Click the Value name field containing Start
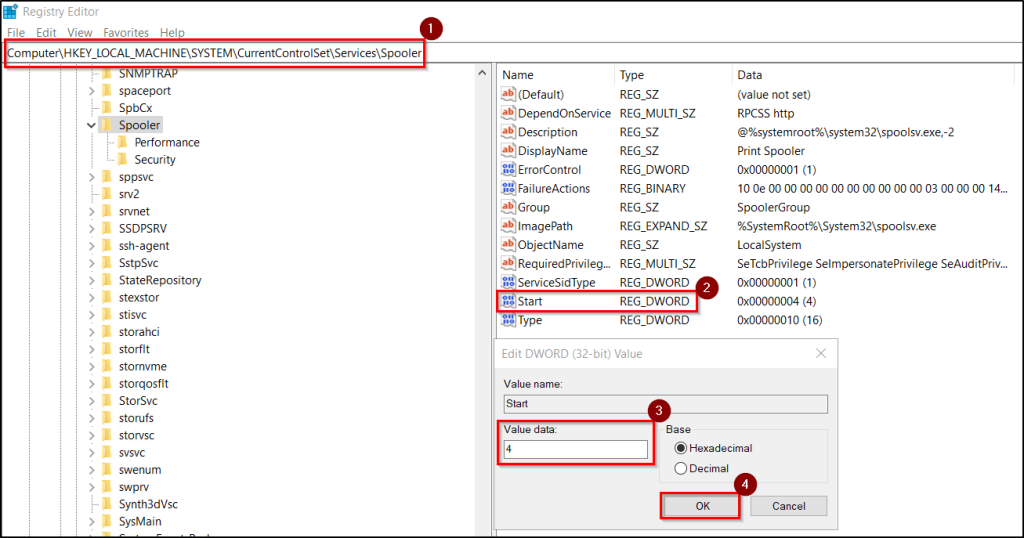 pyautogui.click(x=665, y=404)
